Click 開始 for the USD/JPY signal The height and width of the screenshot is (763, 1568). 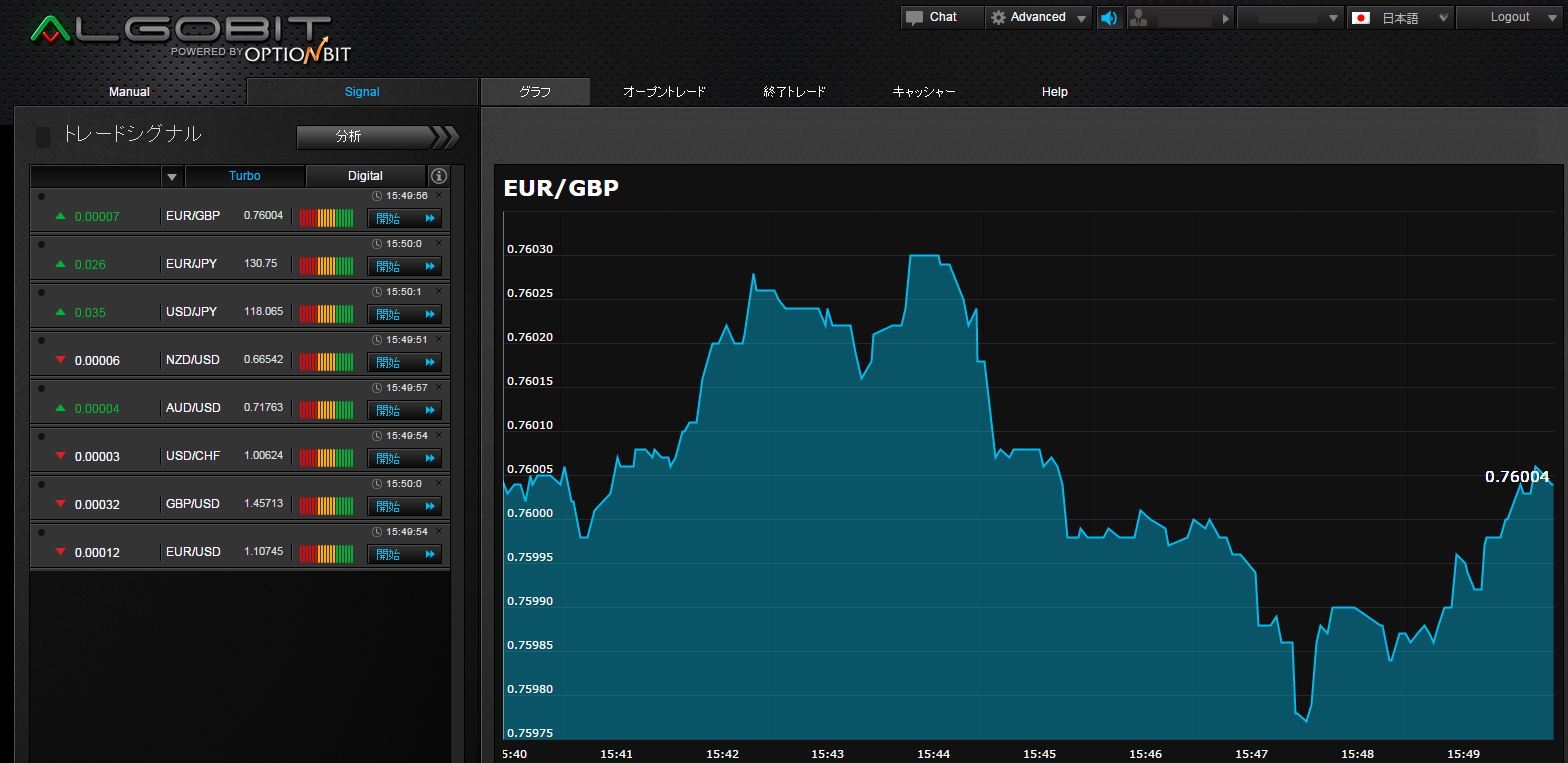(404, 314)
